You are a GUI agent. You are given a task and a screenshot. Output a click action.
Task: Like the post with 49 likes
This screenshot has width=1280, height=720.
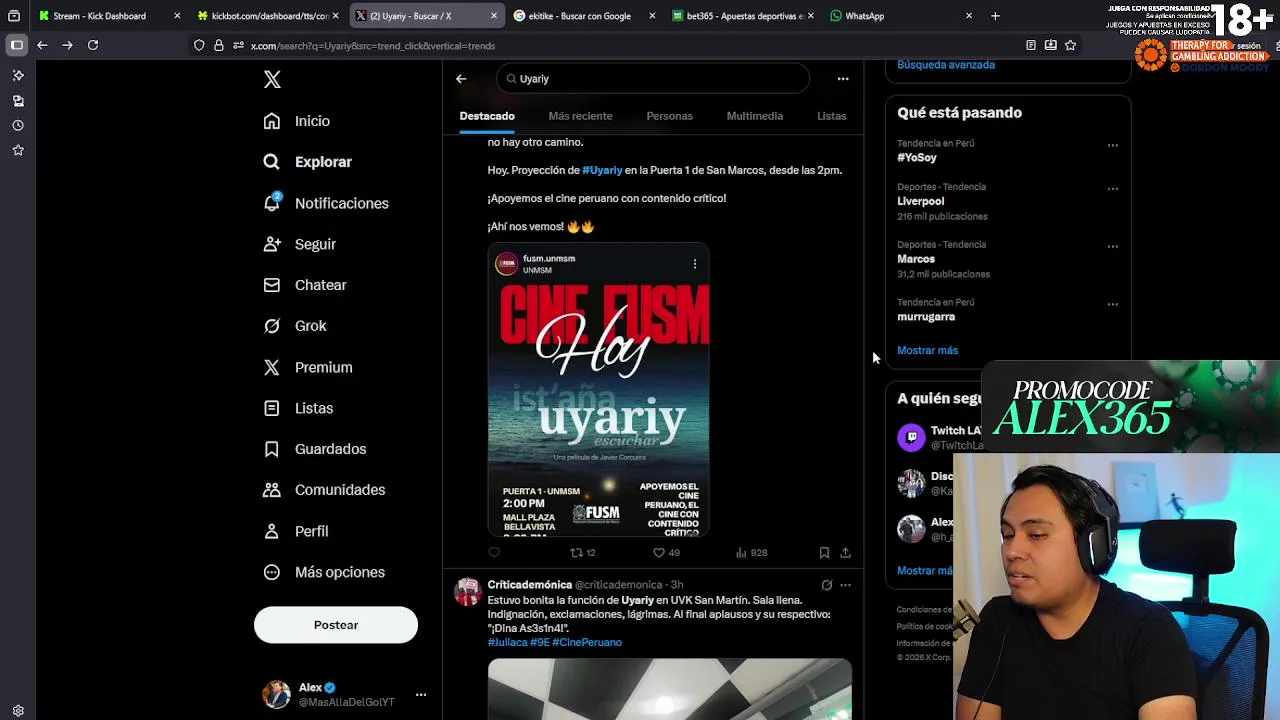[666, 552]
